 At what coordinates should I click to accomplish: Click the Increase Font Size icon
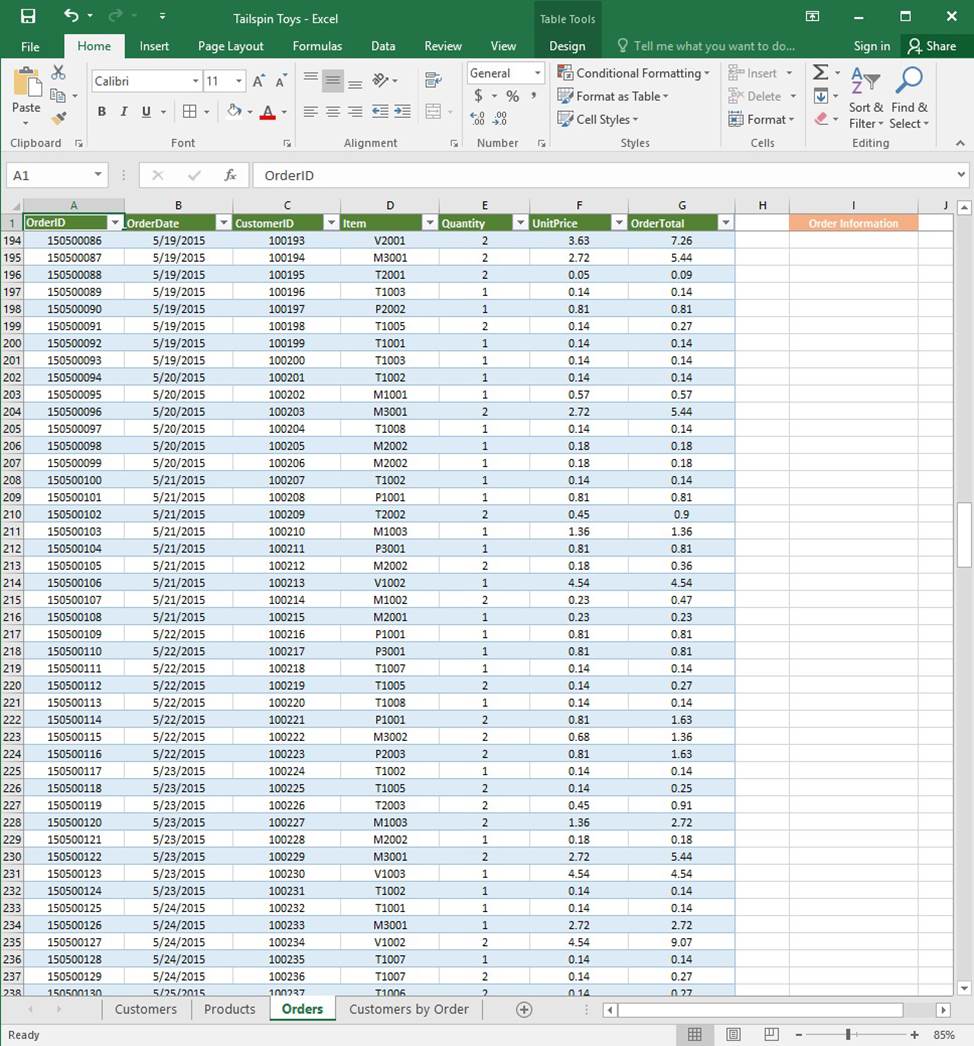(259, 81)
